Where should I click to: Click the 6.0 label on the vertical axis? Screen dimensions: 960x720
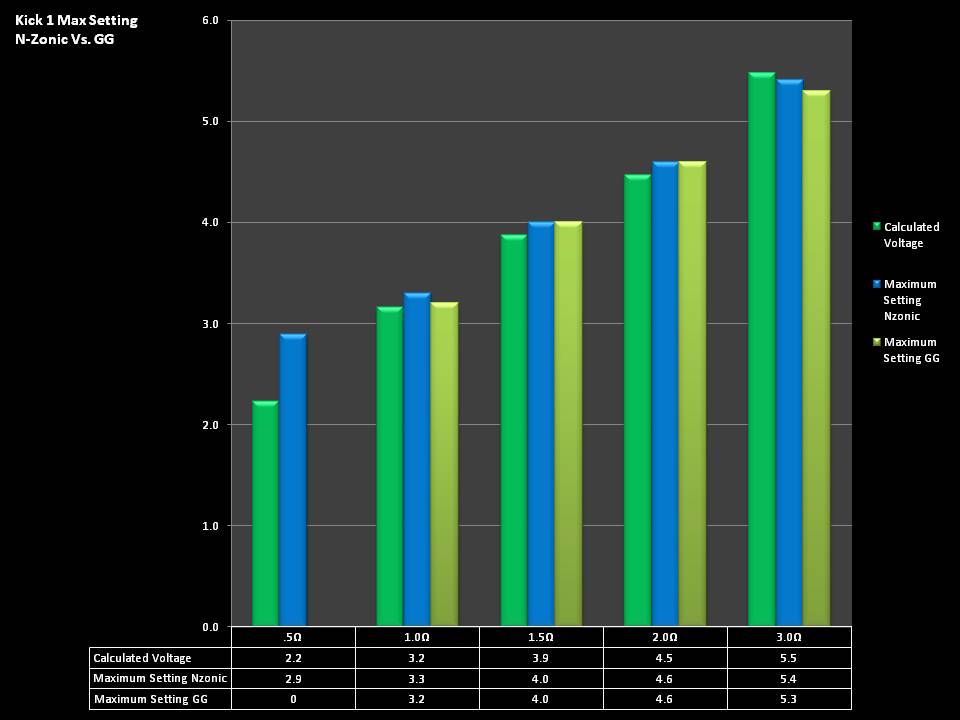point(210,20)
